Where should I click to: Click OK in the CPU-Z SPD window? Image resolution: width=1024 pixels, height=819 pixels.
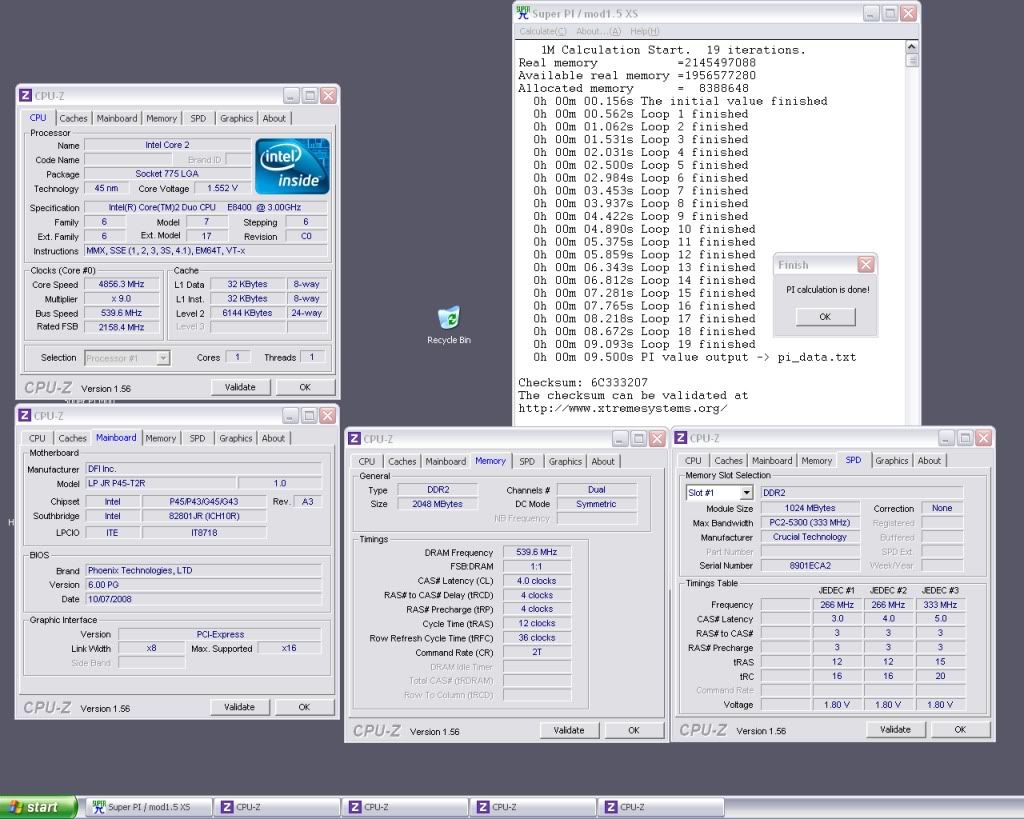(x=959, y=730)
